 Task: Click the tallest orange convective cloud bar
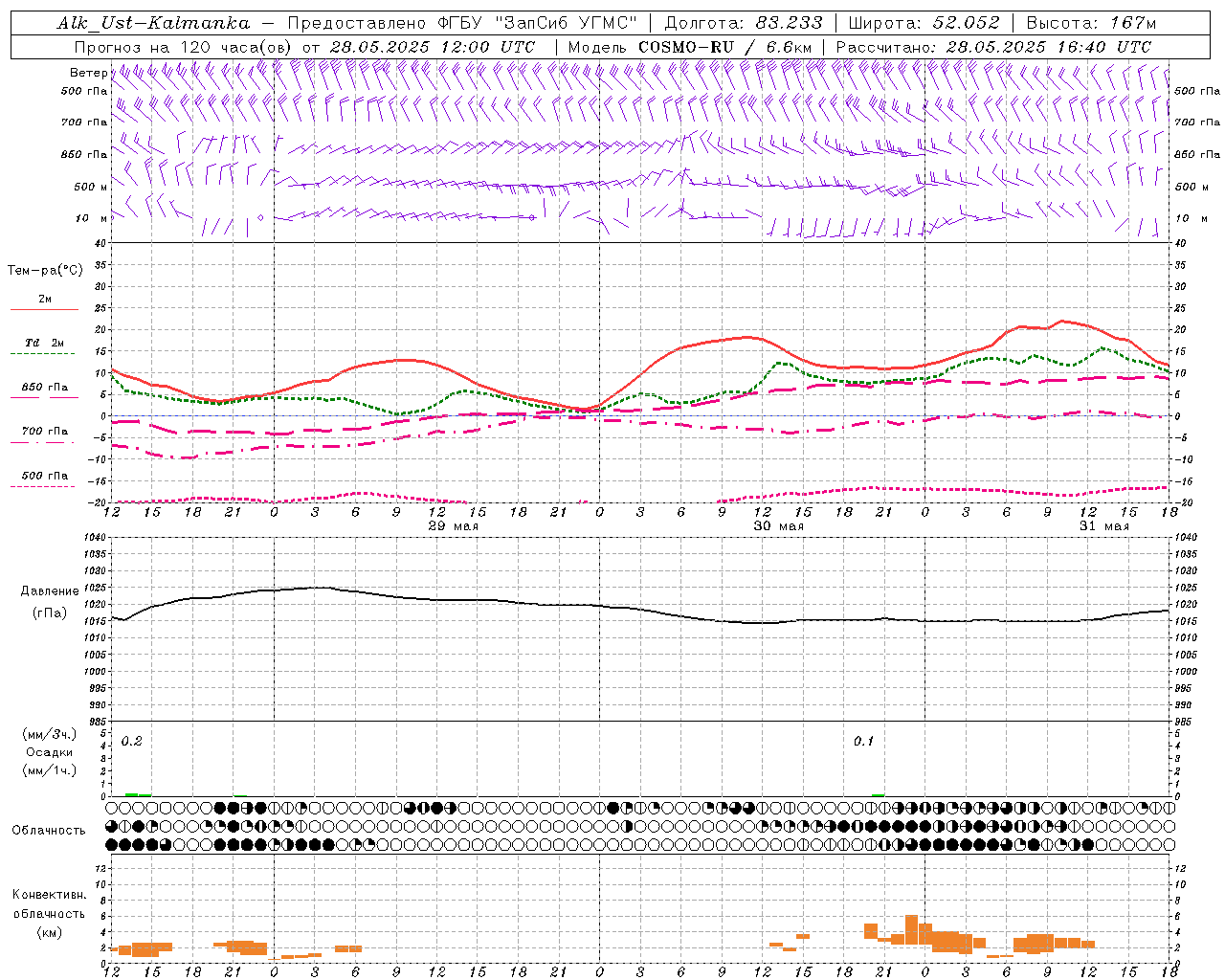click(911, 930)
